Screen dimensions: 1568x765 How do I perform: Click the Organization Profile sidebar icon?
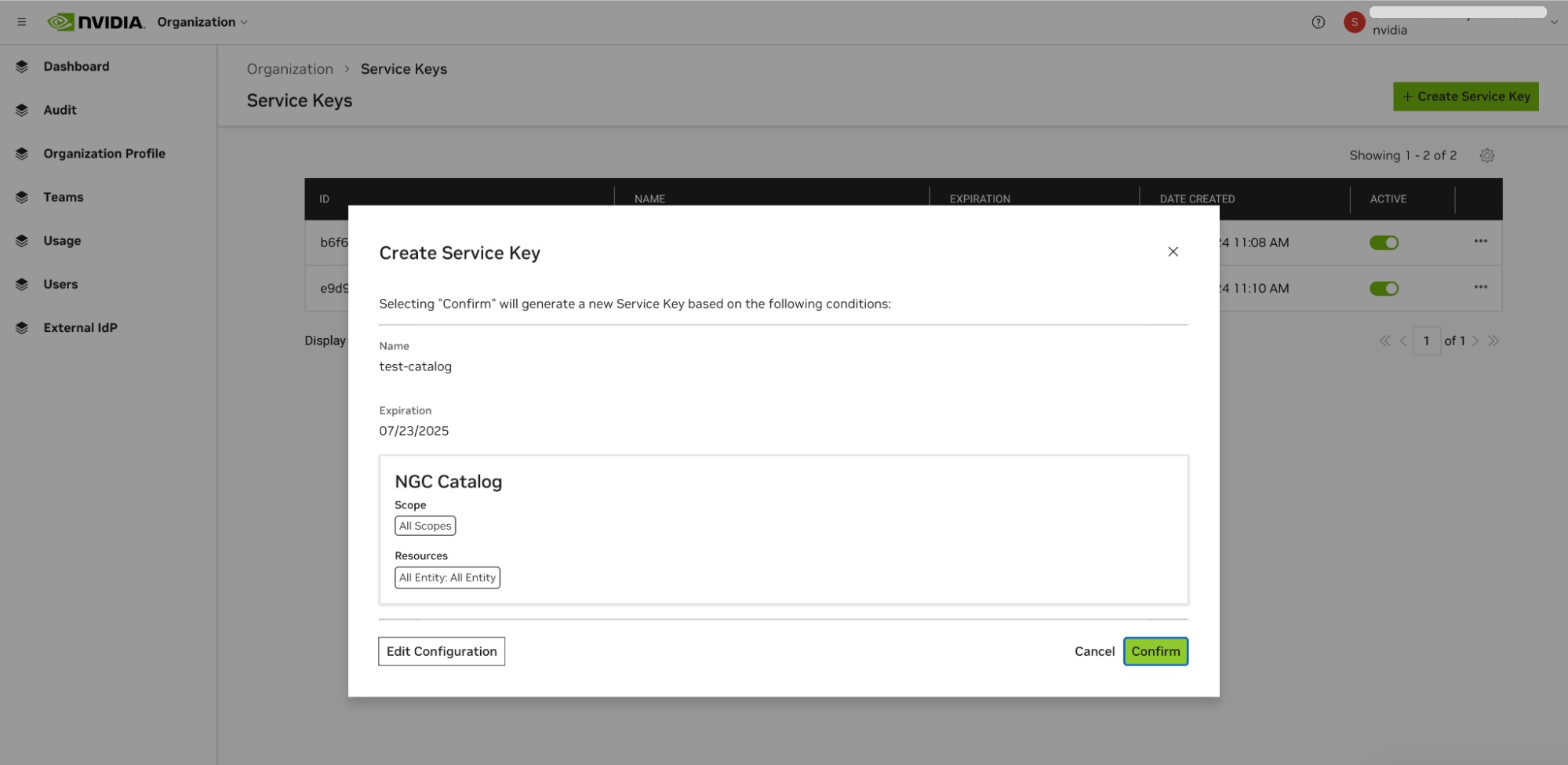21,154
